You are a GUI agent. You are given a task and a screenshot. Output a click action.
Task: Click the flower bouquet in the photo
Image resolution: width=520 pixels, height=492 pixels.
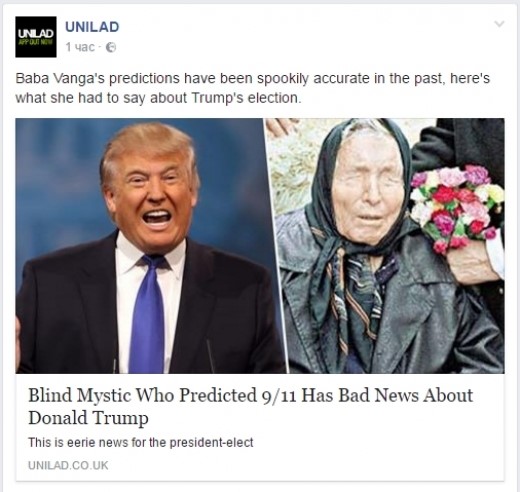(x=456, y=207)
